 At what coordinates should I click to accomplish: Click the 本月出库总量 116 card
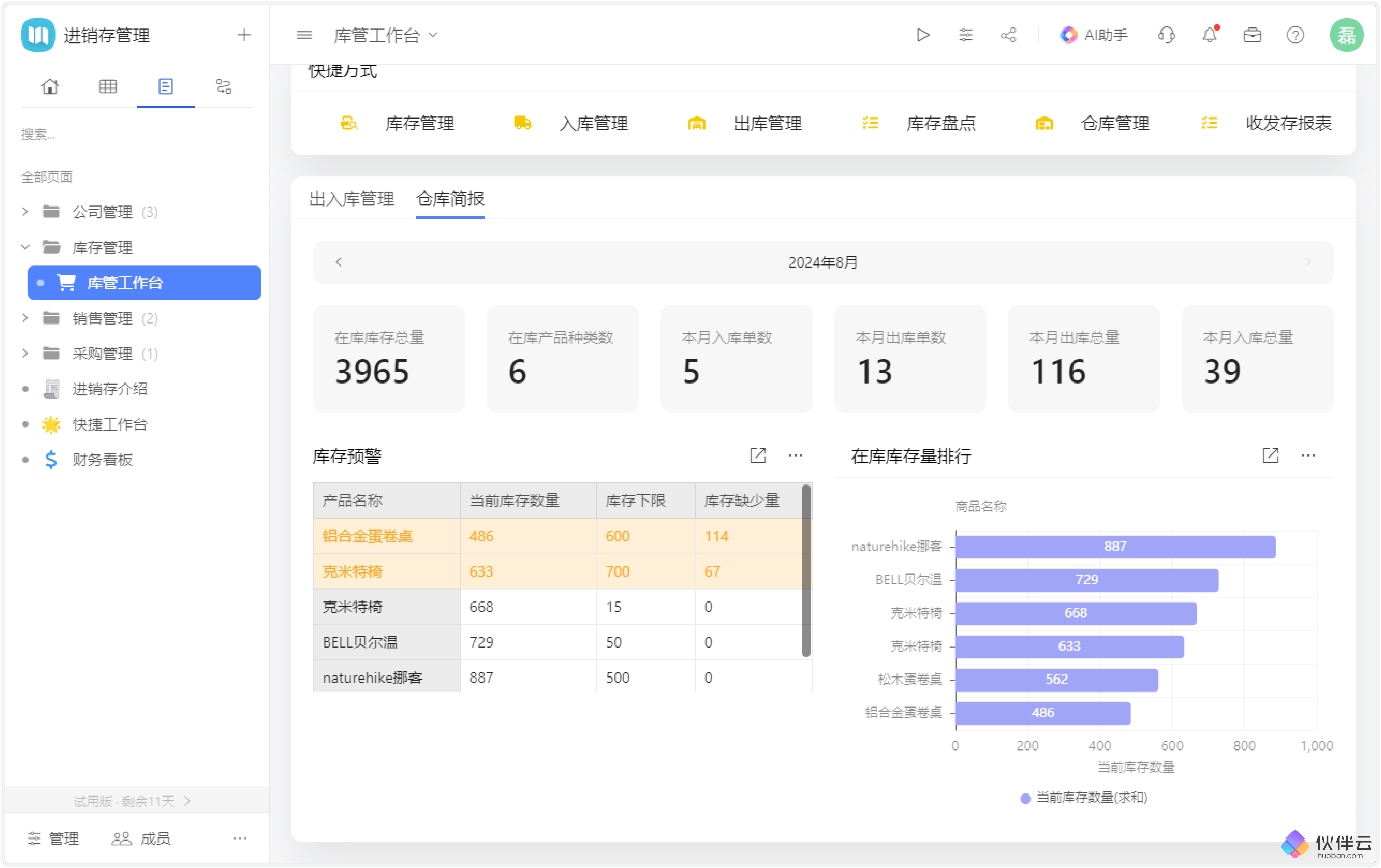[1084, 358]
